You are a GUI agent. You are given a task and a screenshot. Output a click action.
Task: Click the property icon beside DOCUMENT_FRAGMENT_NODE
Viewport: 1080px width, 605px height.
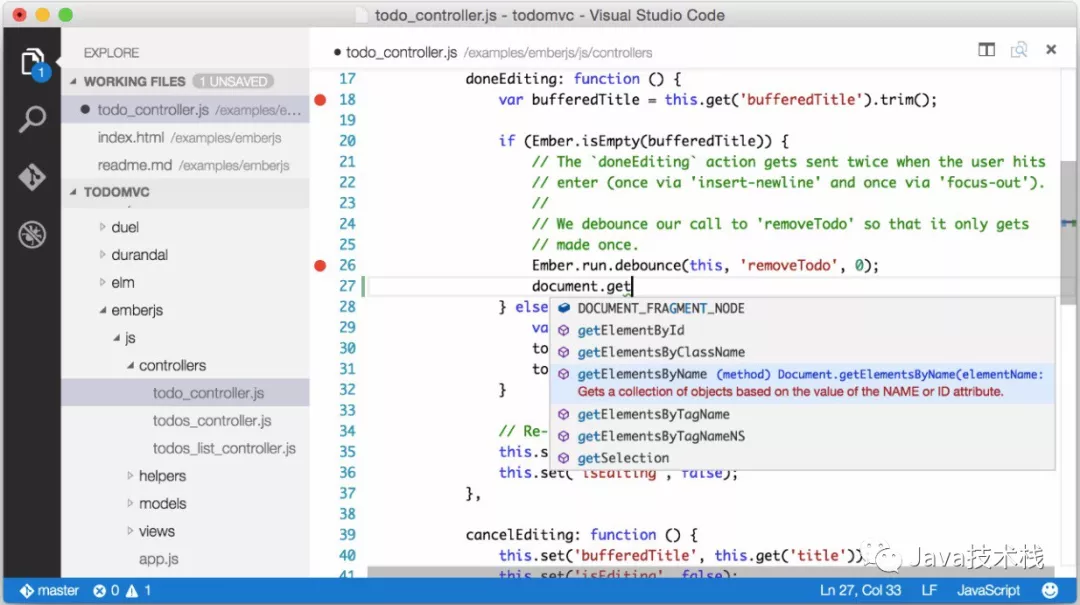(563, 308)
